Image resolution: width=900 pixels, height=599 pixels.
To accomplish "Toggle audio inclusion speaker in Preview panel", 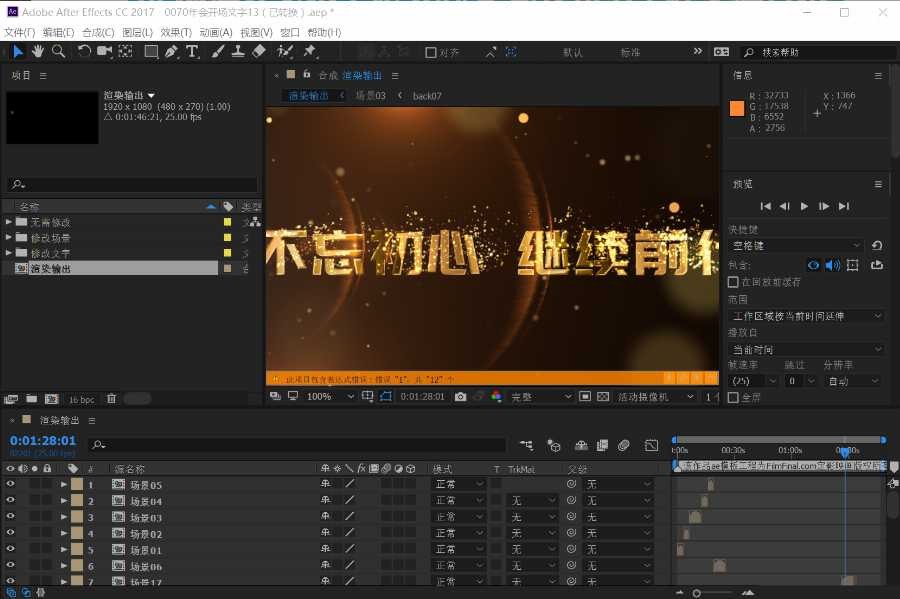I will tap(833, 265).
